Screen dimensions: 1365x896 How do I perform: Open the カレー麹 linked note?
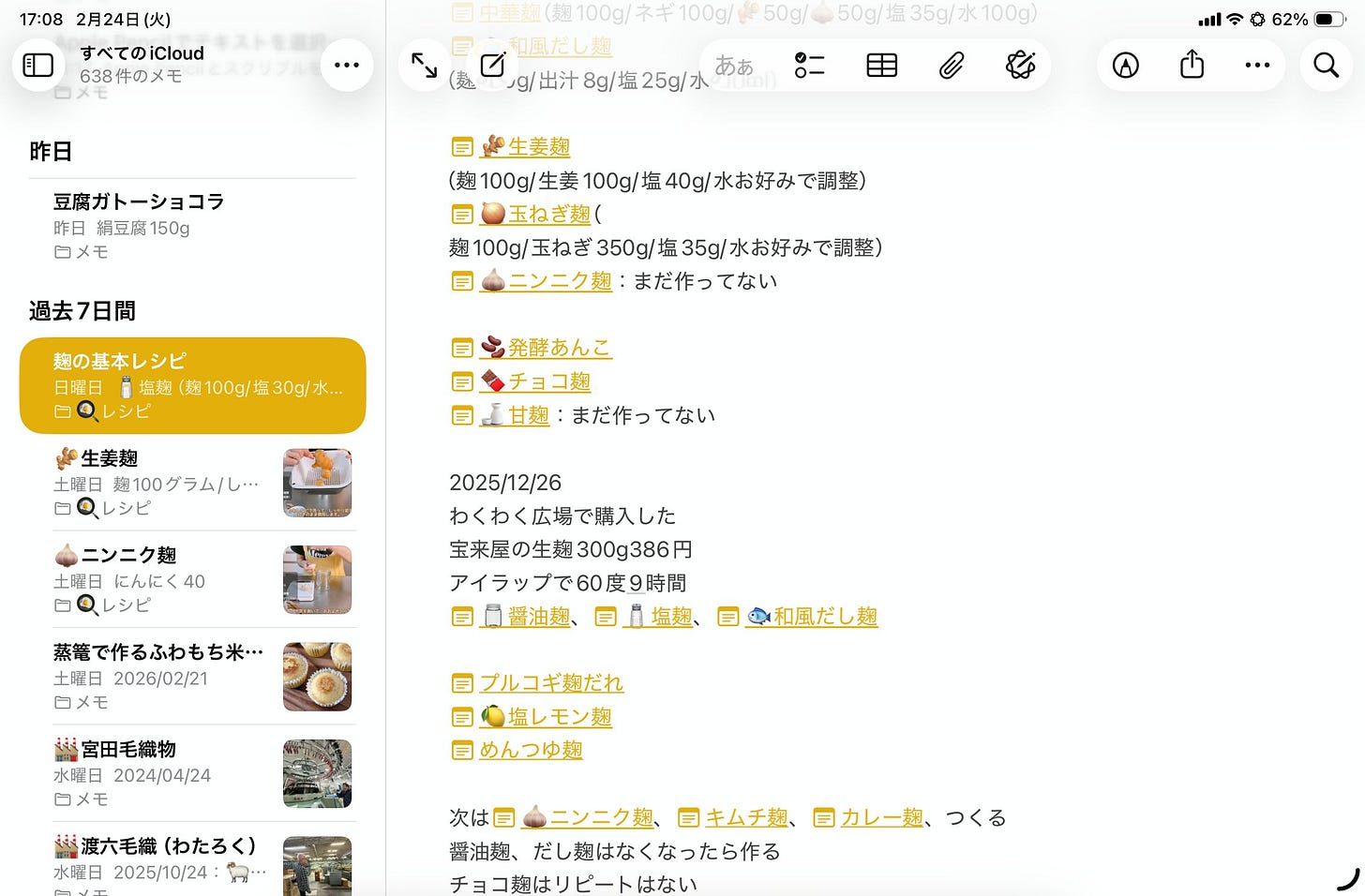[881, 818]
